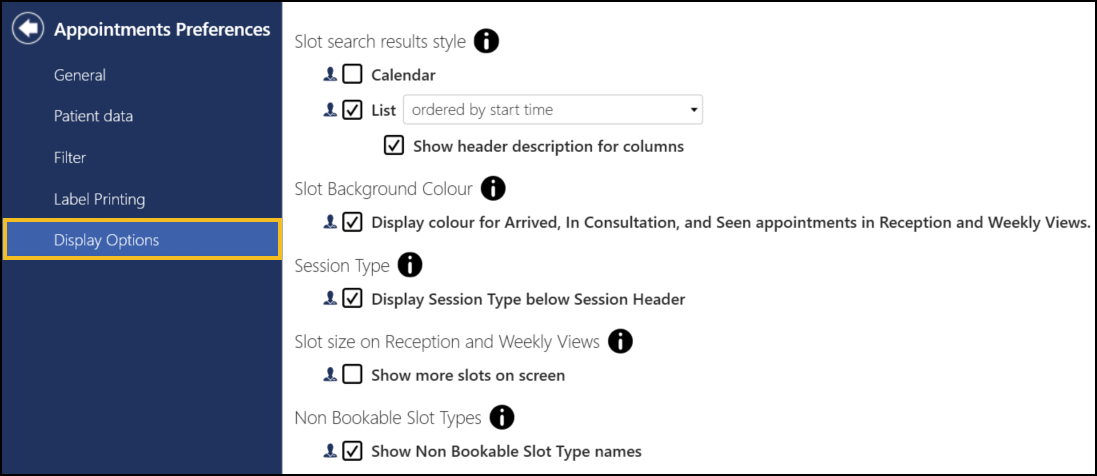Enable the Calendar results style checkbox

[x=352, y=74]
